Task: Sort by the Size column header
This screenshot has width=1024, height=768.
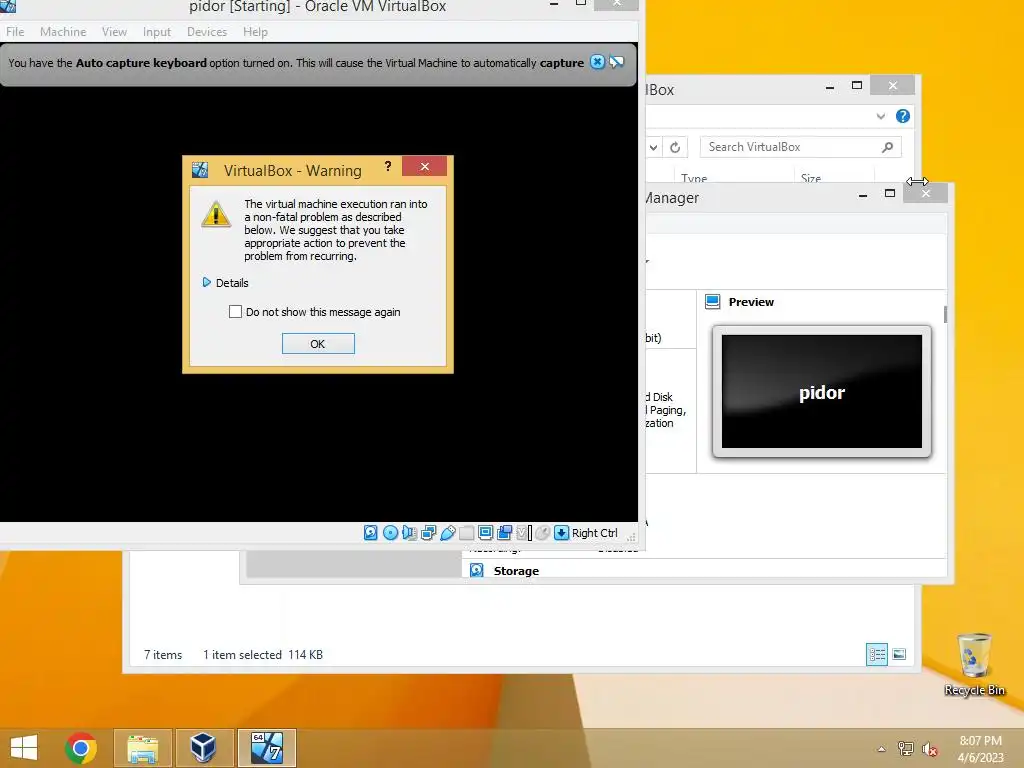Action: click(810, 178)
